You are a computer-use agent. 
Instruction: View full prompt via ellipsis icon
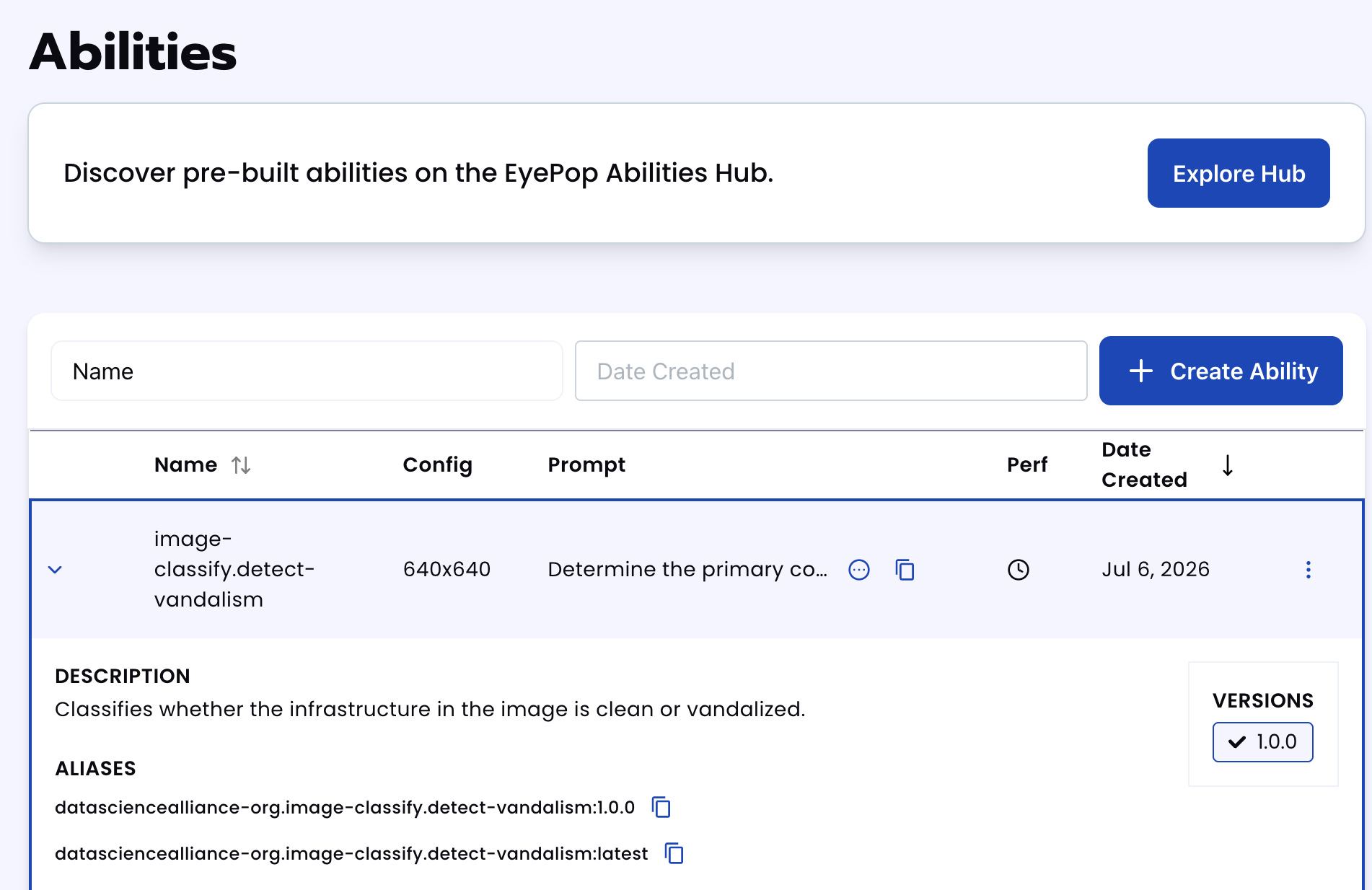point(858,570)
